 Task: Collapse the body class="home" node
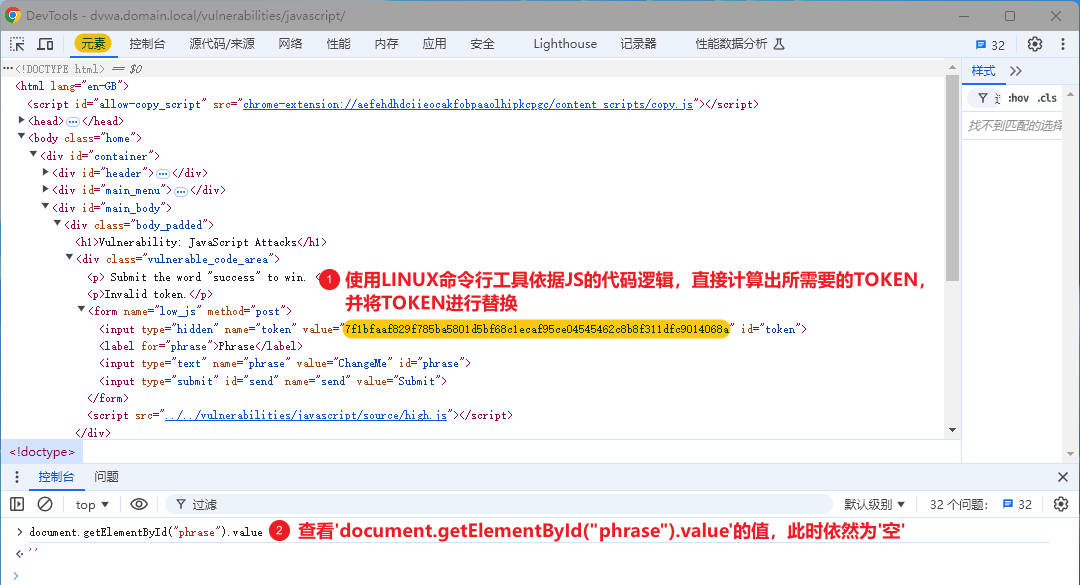coord(21,137)
